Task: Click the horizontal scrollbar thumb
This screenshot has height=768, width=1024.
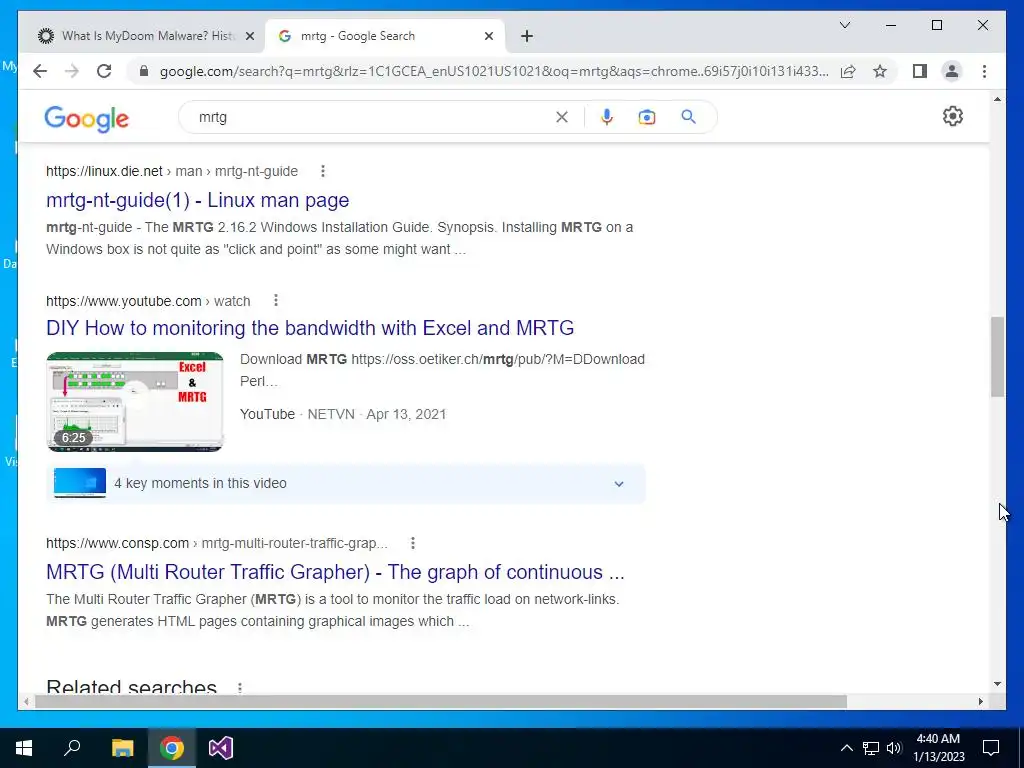Action: pyautogui.click(x=441, y=701)
